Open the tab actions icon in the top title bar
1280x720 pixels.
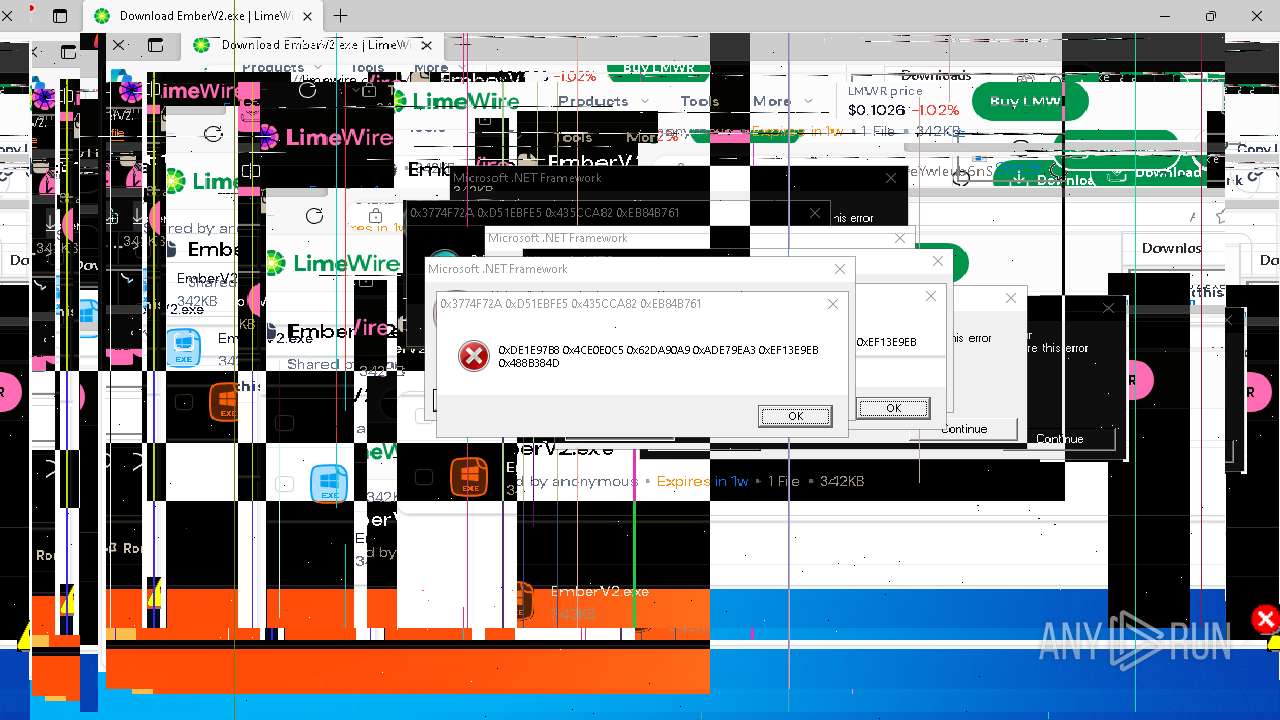[x=60, y=16]
